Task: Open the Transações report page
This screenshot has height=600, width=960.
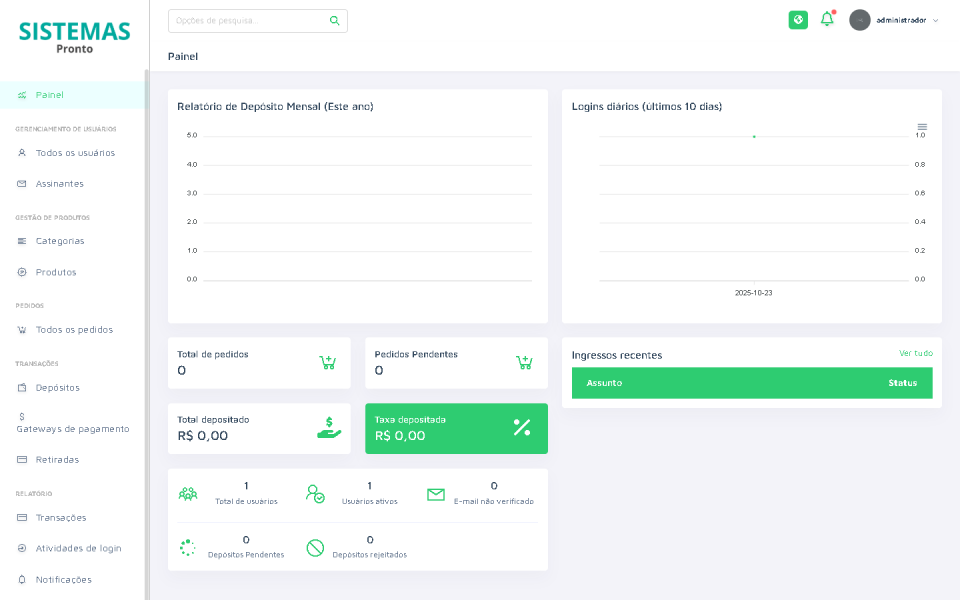Action: tap(60, 517)
